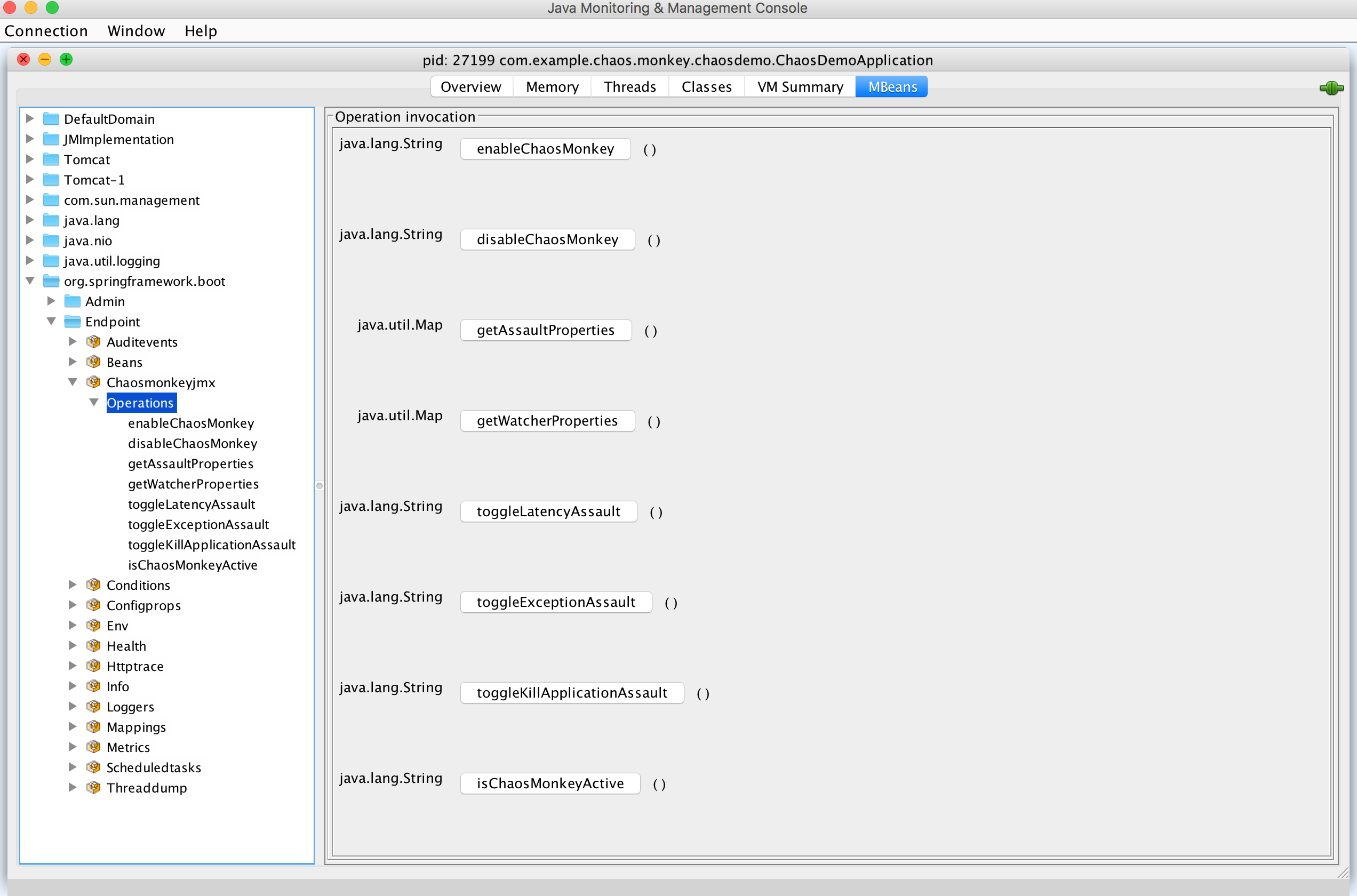Open the VM Summary tab
Image resolution: width=1357 pixels, height=896 pixels.
800,87
